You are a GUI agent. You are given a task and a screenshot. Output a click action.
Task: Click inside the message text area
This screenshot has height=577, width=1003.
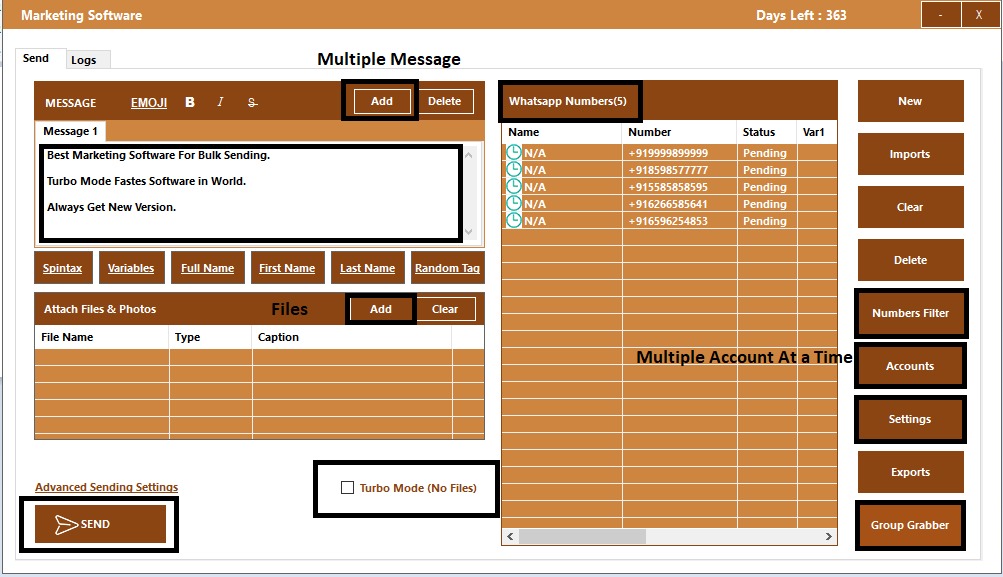tap(249, 195)
